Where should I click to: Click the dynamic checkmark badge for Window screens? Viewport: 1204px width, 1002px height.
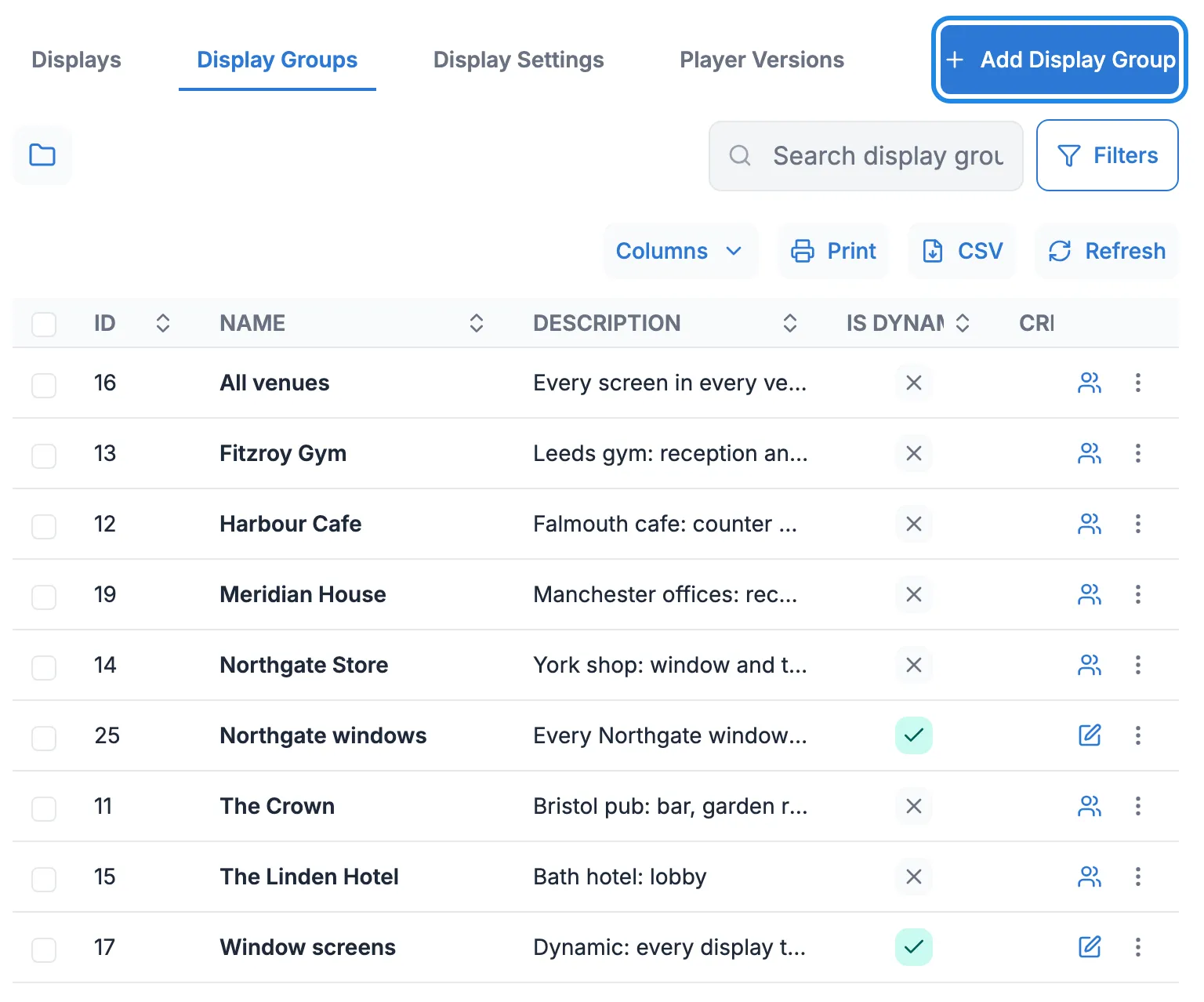point(914,947)
